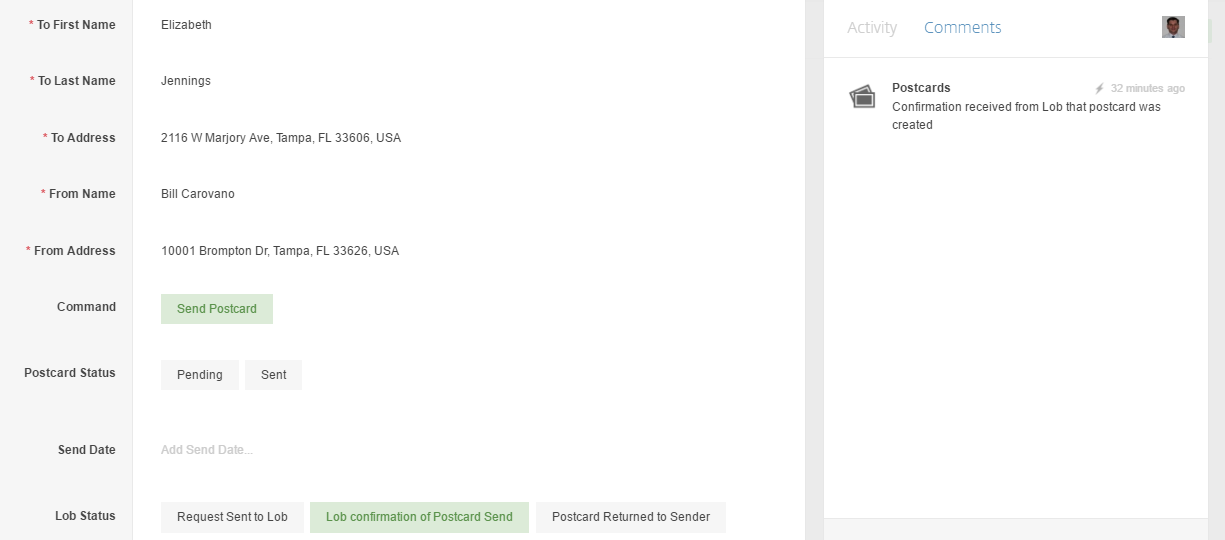The width and height of the screenshot is (1225, 540).
Task: Edit the To Last Name value Jennings
Action: point(186,81)
